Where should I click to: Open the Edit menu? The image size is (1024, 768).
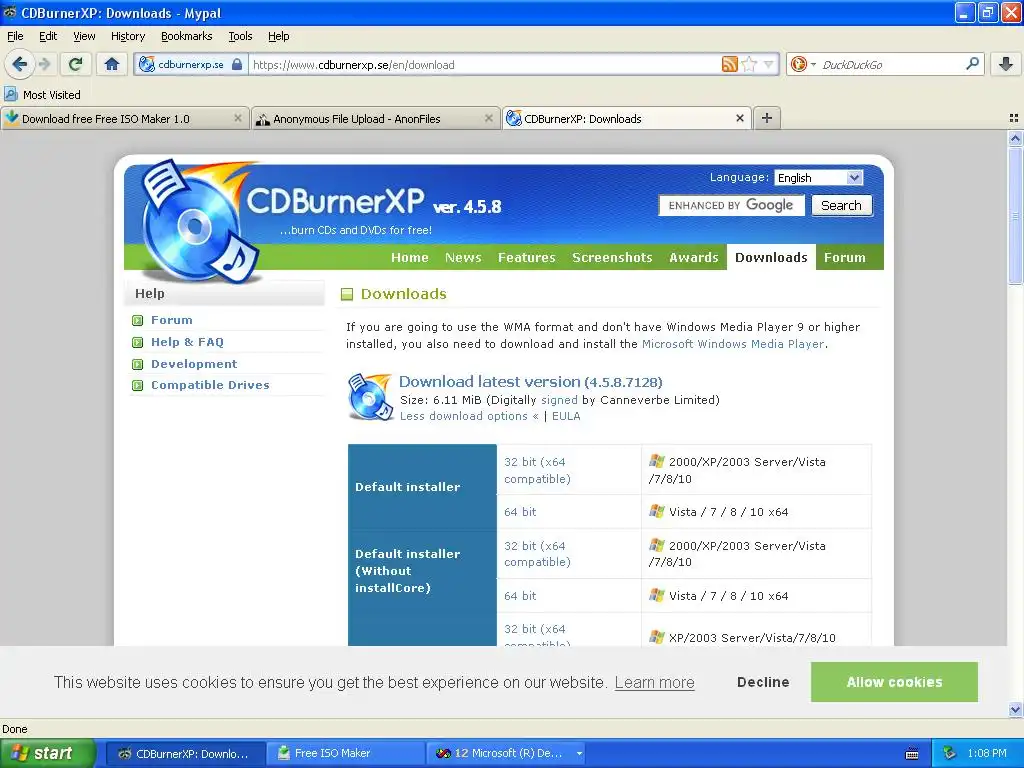click(x=48, y=36)
